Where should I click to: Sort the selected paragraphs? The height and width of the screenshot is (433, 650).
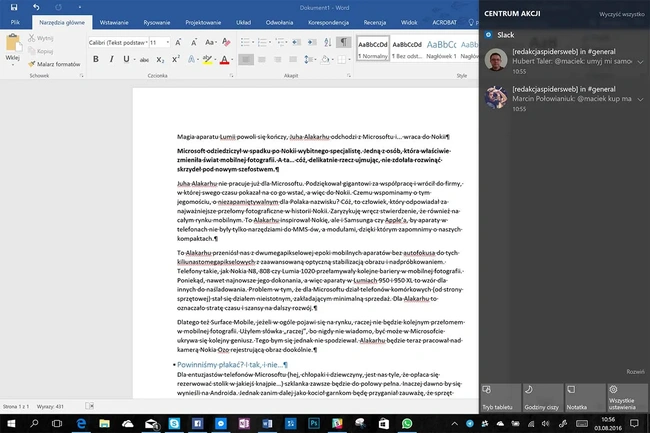pos(327,42)
